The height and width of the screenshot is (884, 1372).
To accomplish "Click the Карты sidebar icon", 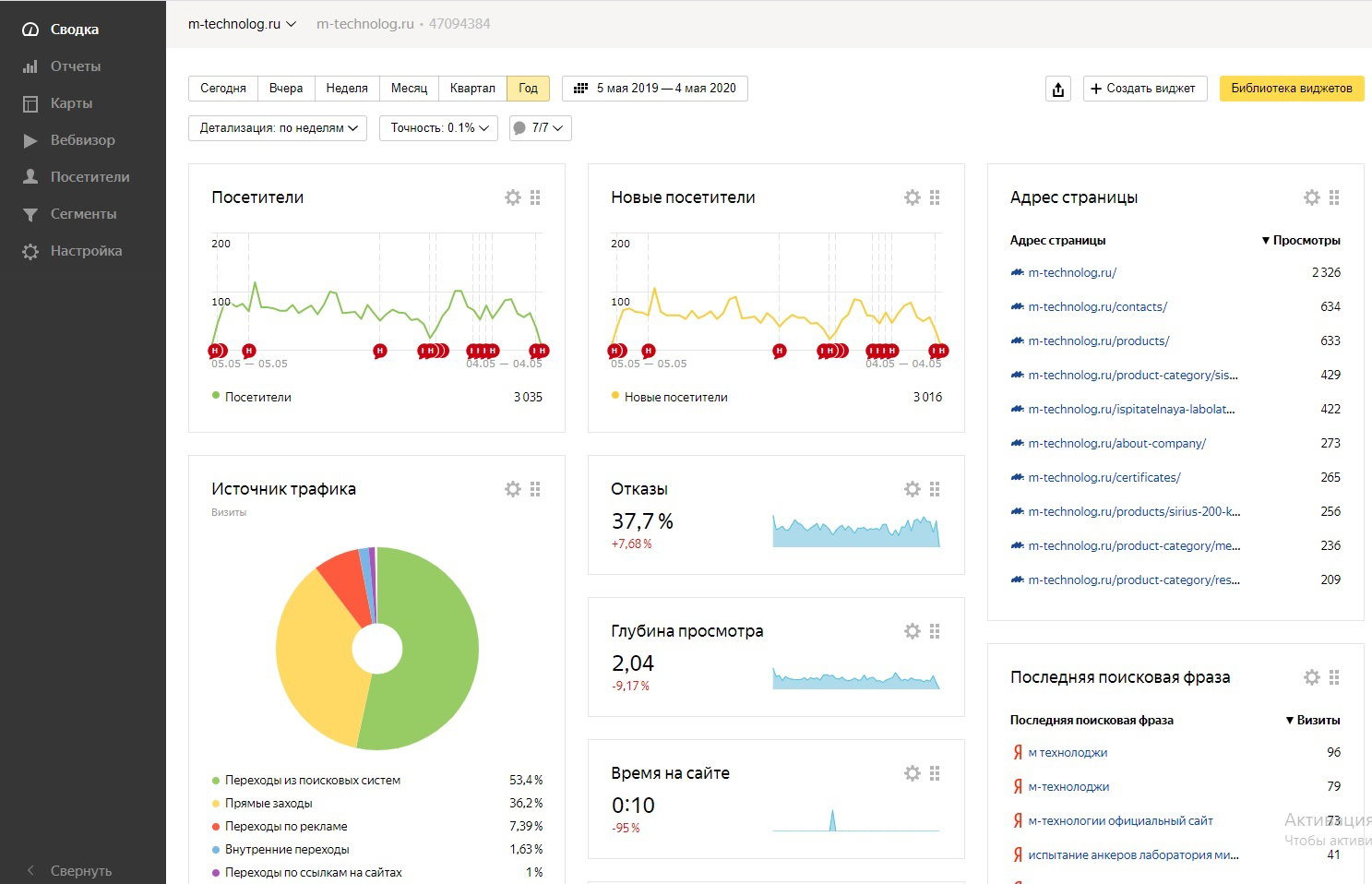I will coord(30,103).
